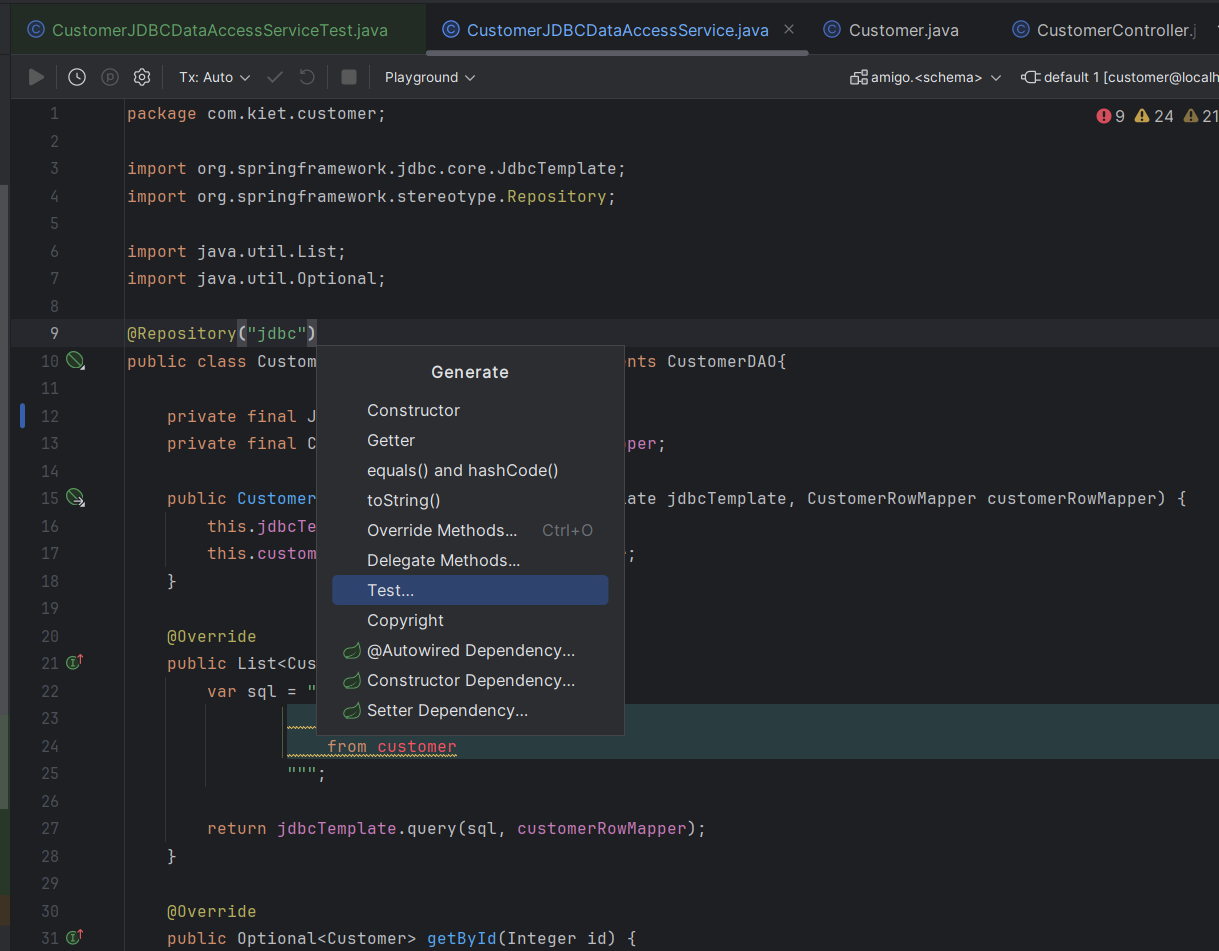The width and height of the screenshot is (1219, 951).
Task: Click CustomerDAO in the class declaration
Action: coord(721,361)
